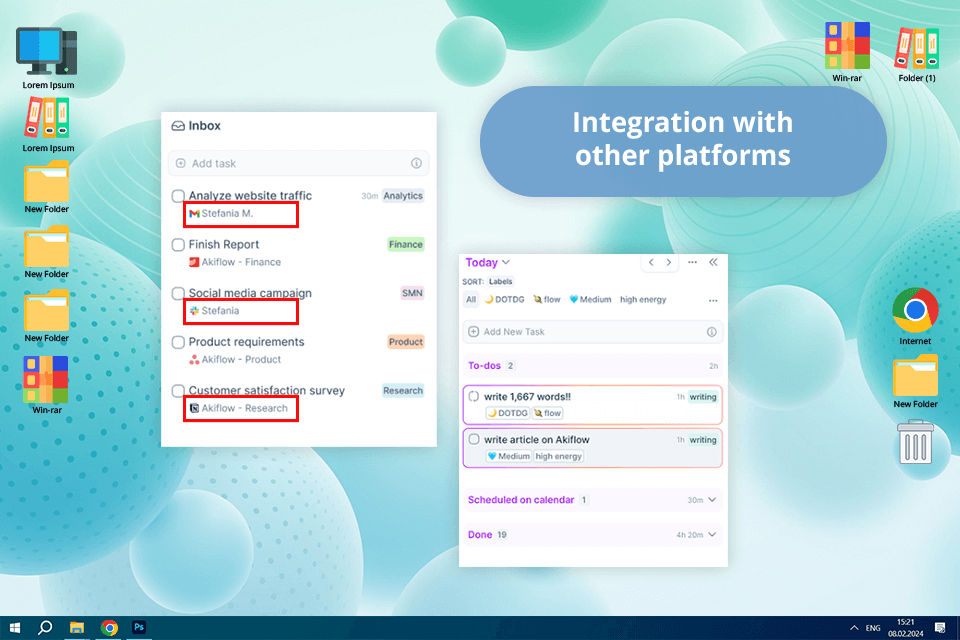
Task: Click the Research label tag
Action: [x=403, y=391]
